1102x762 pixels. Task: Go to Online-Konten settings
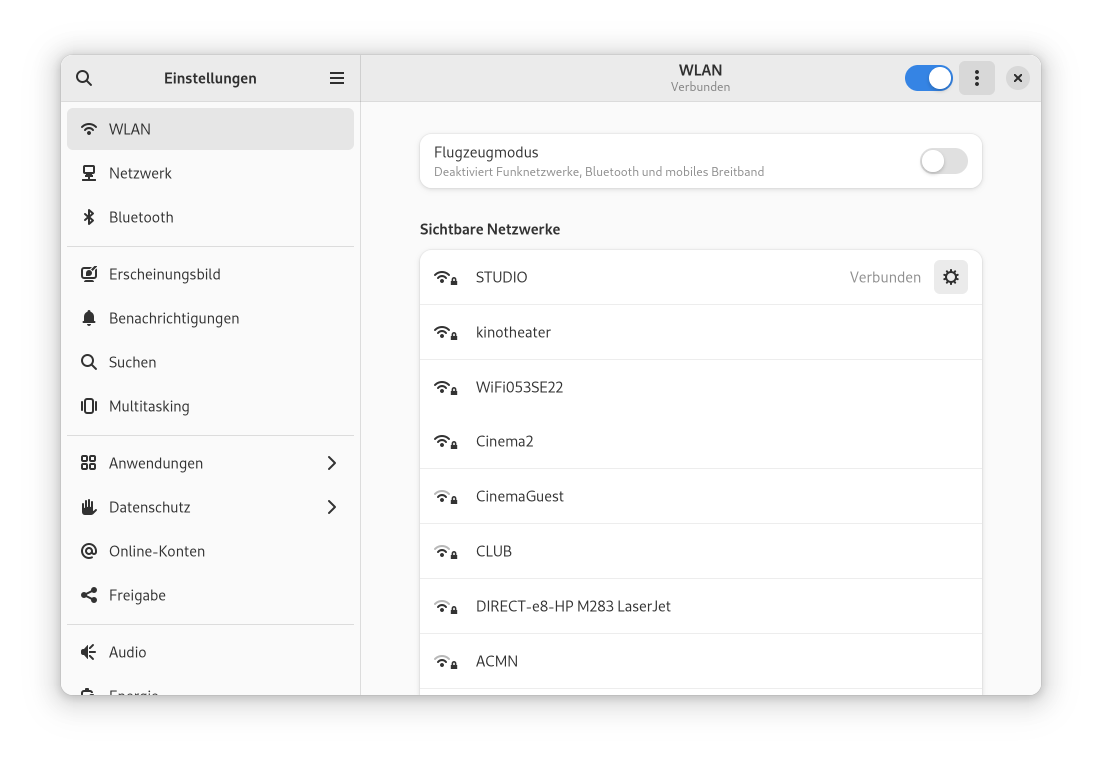pyautogui.click(x=156, y=551)
